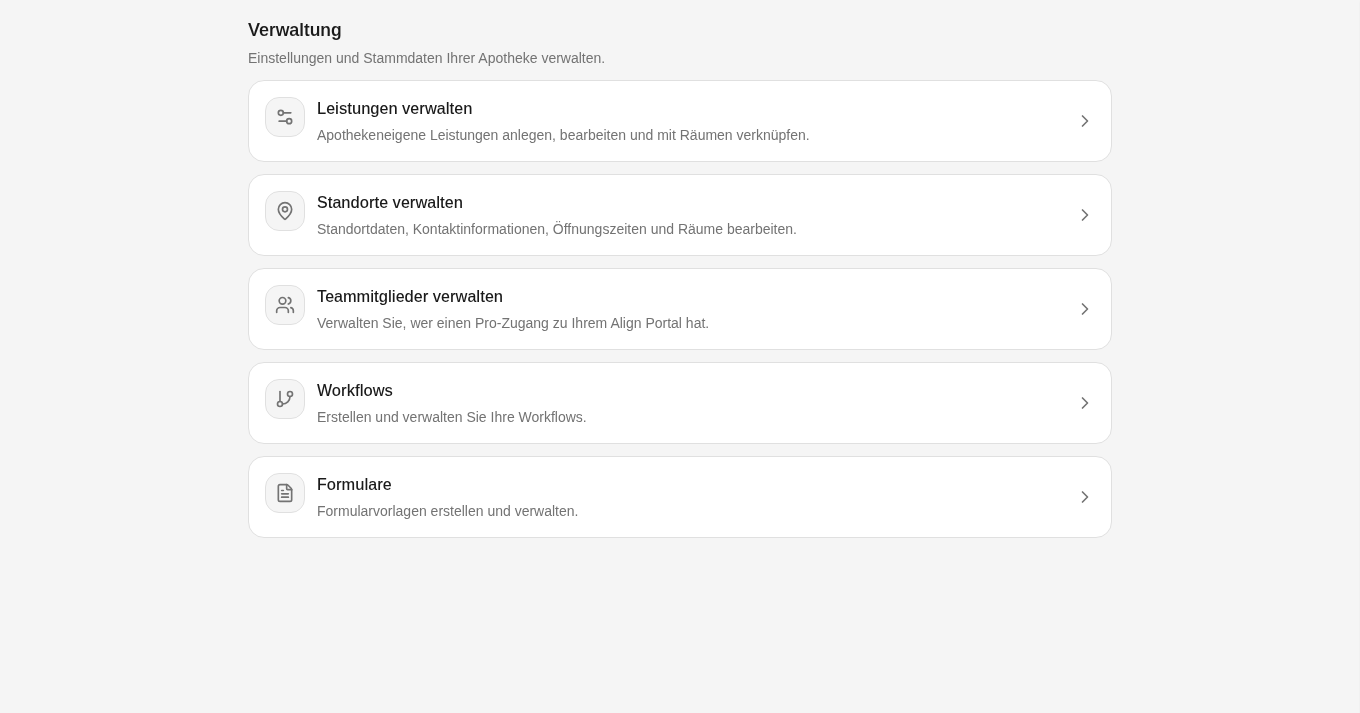Click text 'Standortdaten, Kontaktinformationen, Öffnungszeiten und Räume bearbeiten.'

click(x=557, y=229)
